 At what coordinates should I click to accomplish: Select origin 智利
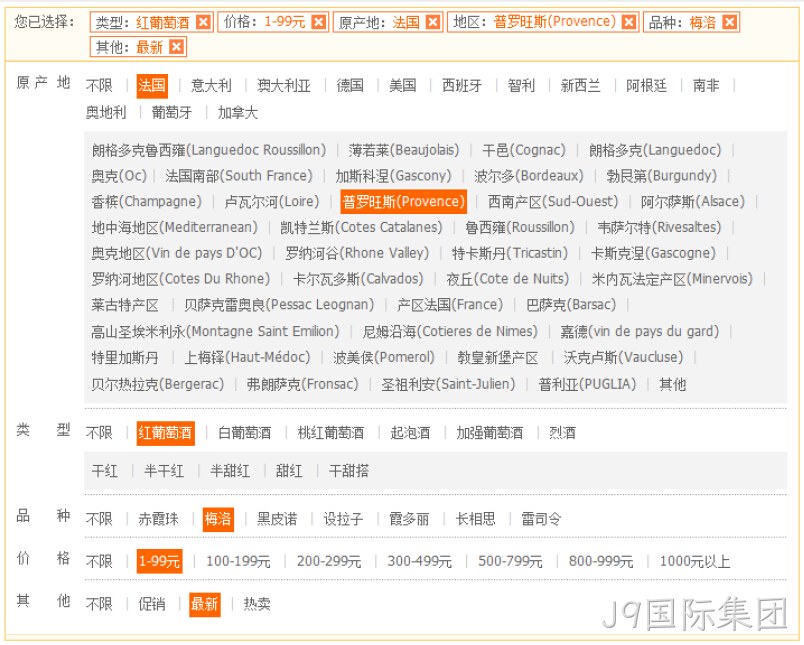pos(521,86)
